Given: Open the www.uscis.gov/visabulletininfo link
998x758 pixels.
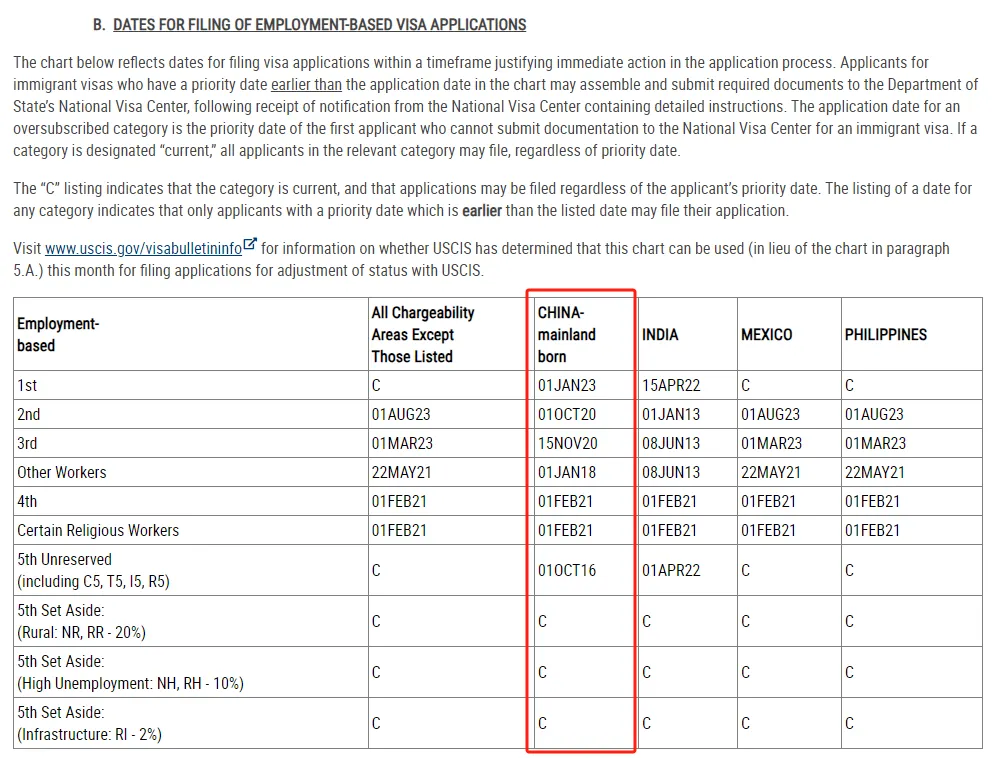Looking at the screenshot, I should (143, 249).
